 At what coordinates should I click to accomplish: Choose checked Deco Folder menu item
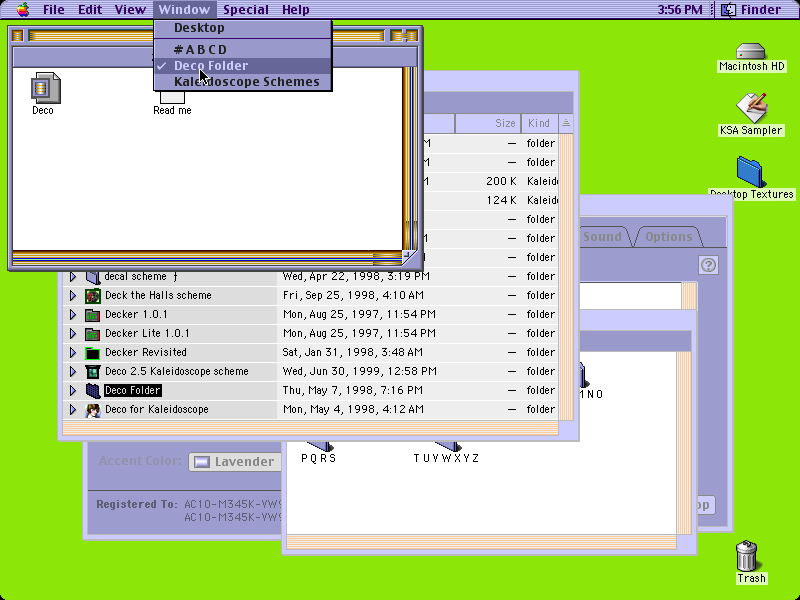(243, 66)
